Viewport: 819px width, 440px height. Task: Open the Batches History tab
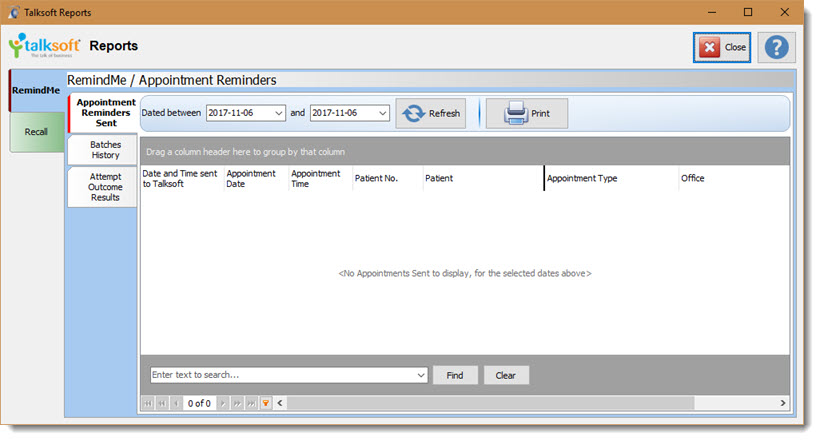coord(102,150)
